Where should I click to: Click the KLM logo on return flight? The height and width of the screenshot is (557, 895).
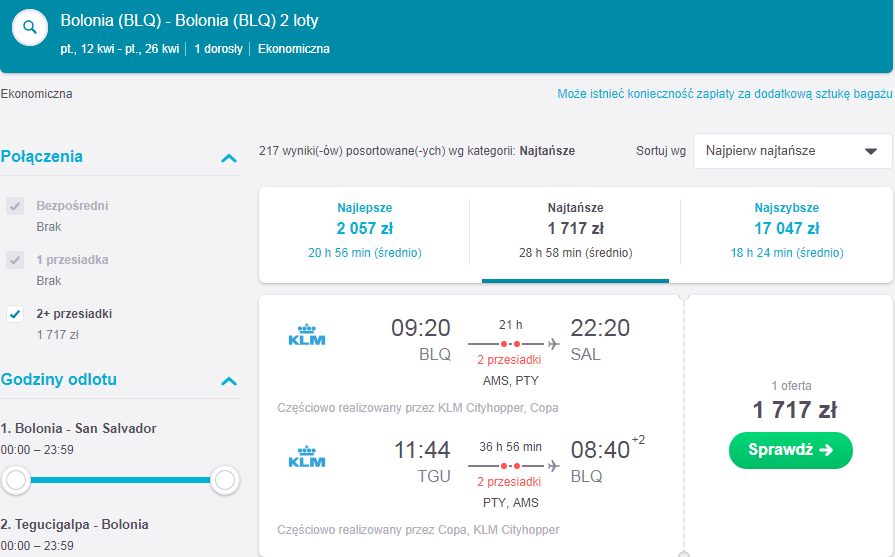click(x=307, y=457)
